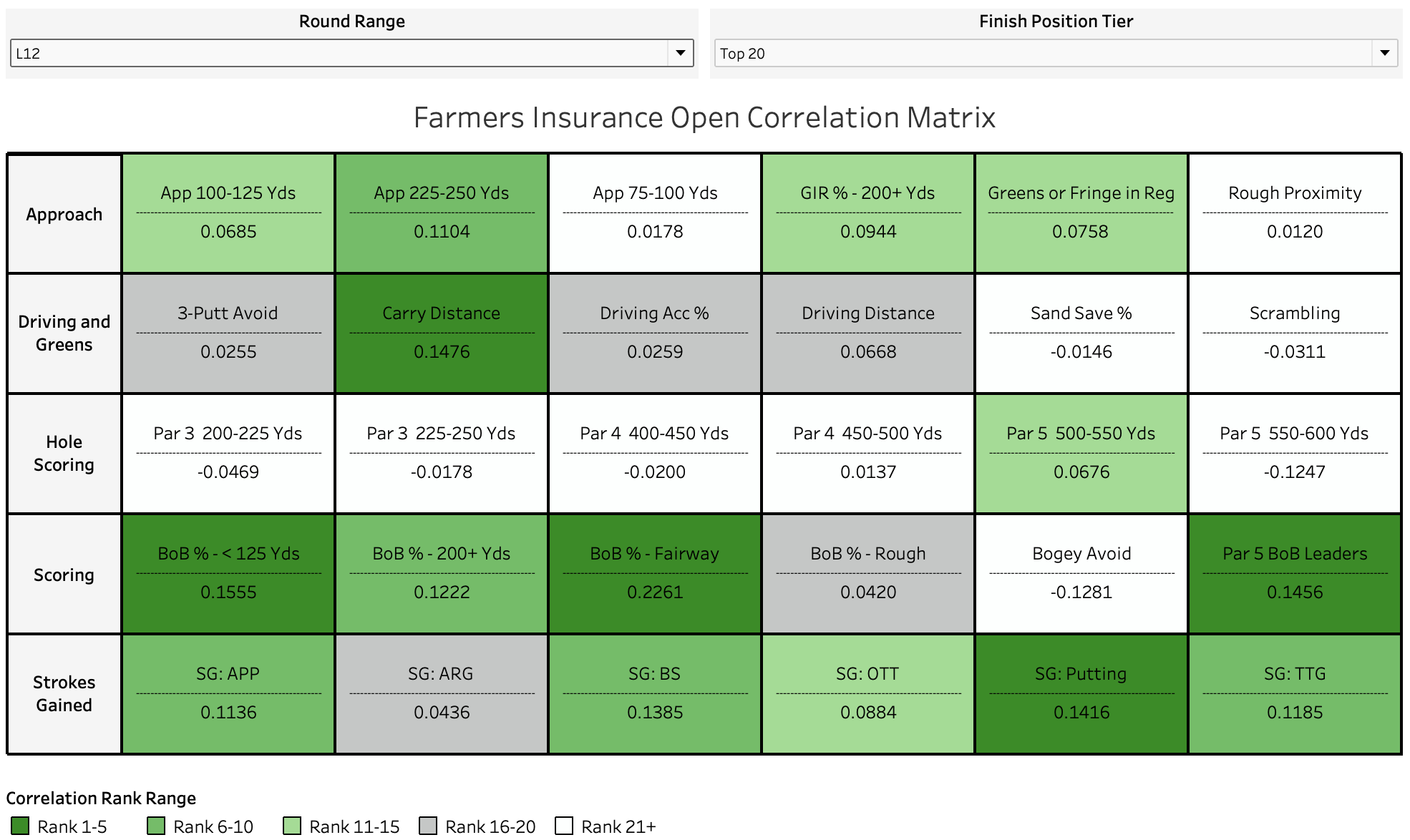Click the Approach row header
The height and width of the screenshot is (840, 1410).
coord(64,214)
